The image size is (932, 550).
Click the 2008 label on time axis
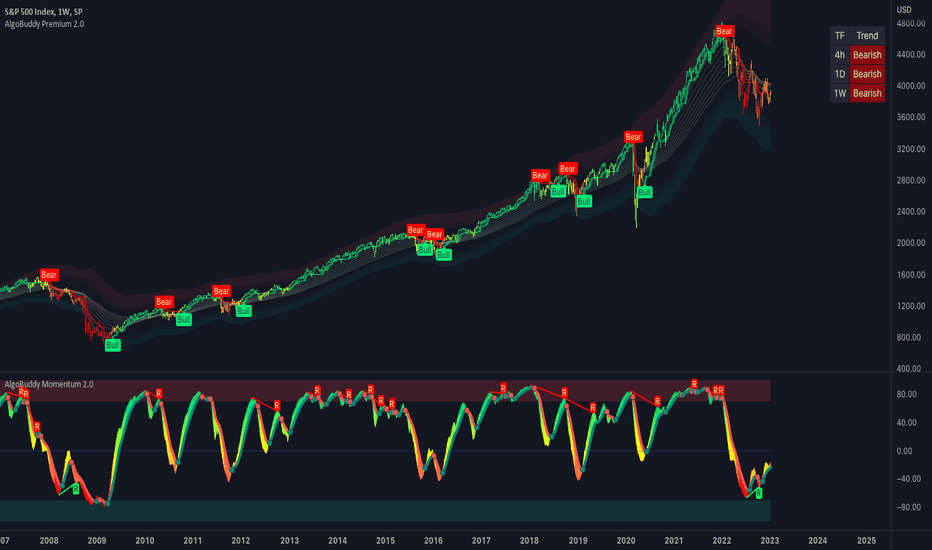[x=49, y=540]
